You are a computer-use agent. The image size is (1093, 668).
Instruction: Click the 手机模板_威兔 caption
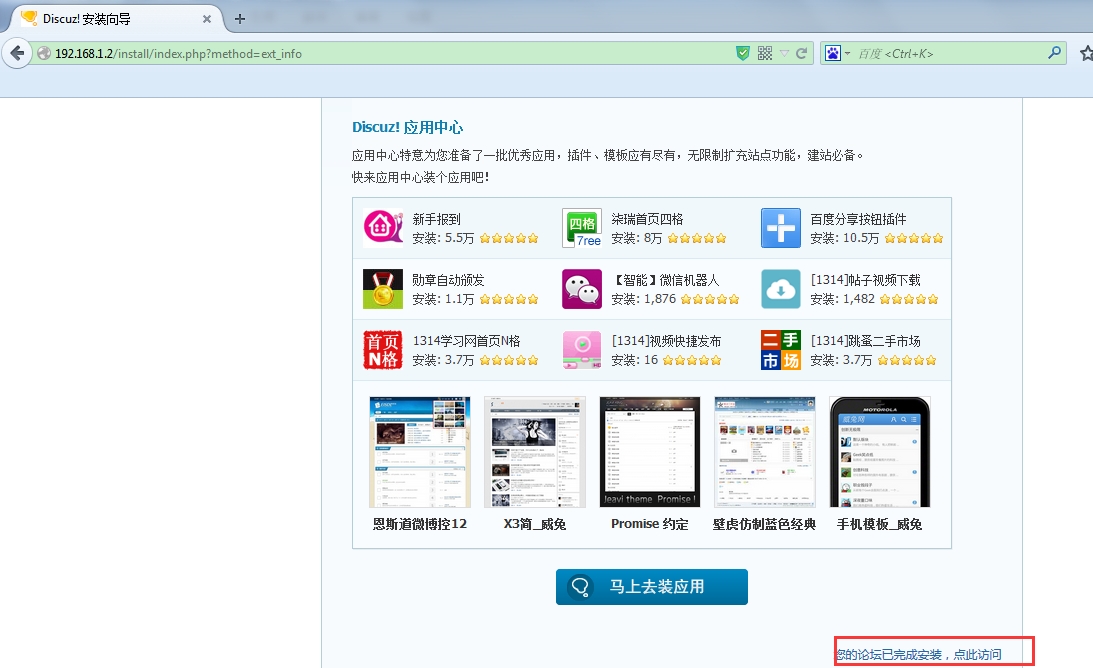point(880,524)
